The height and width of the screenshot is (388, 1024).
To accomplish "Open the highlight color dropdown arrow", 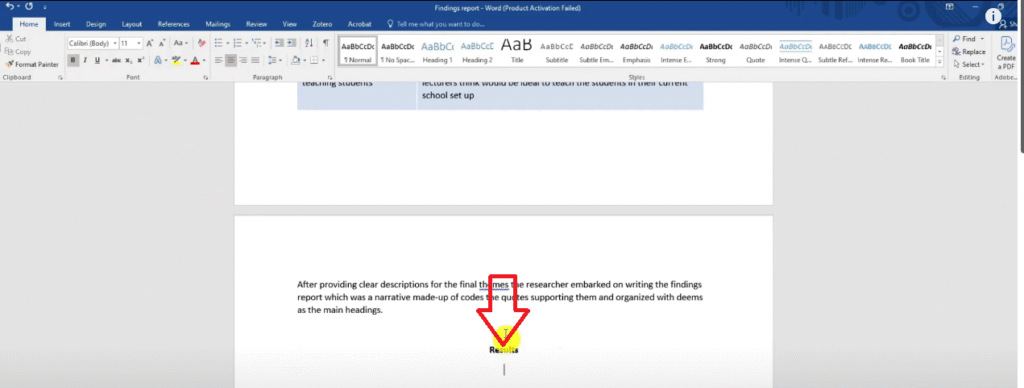I will pos(185,60).
